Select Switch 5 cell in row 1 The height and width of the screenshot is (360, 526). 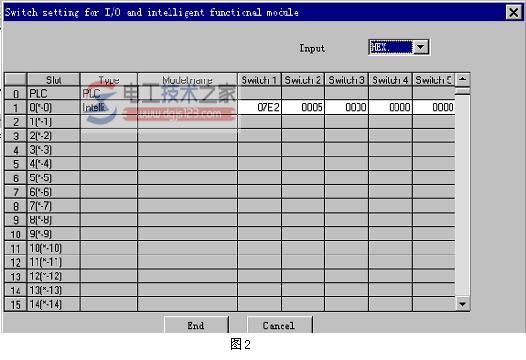(x=434, y=107)
